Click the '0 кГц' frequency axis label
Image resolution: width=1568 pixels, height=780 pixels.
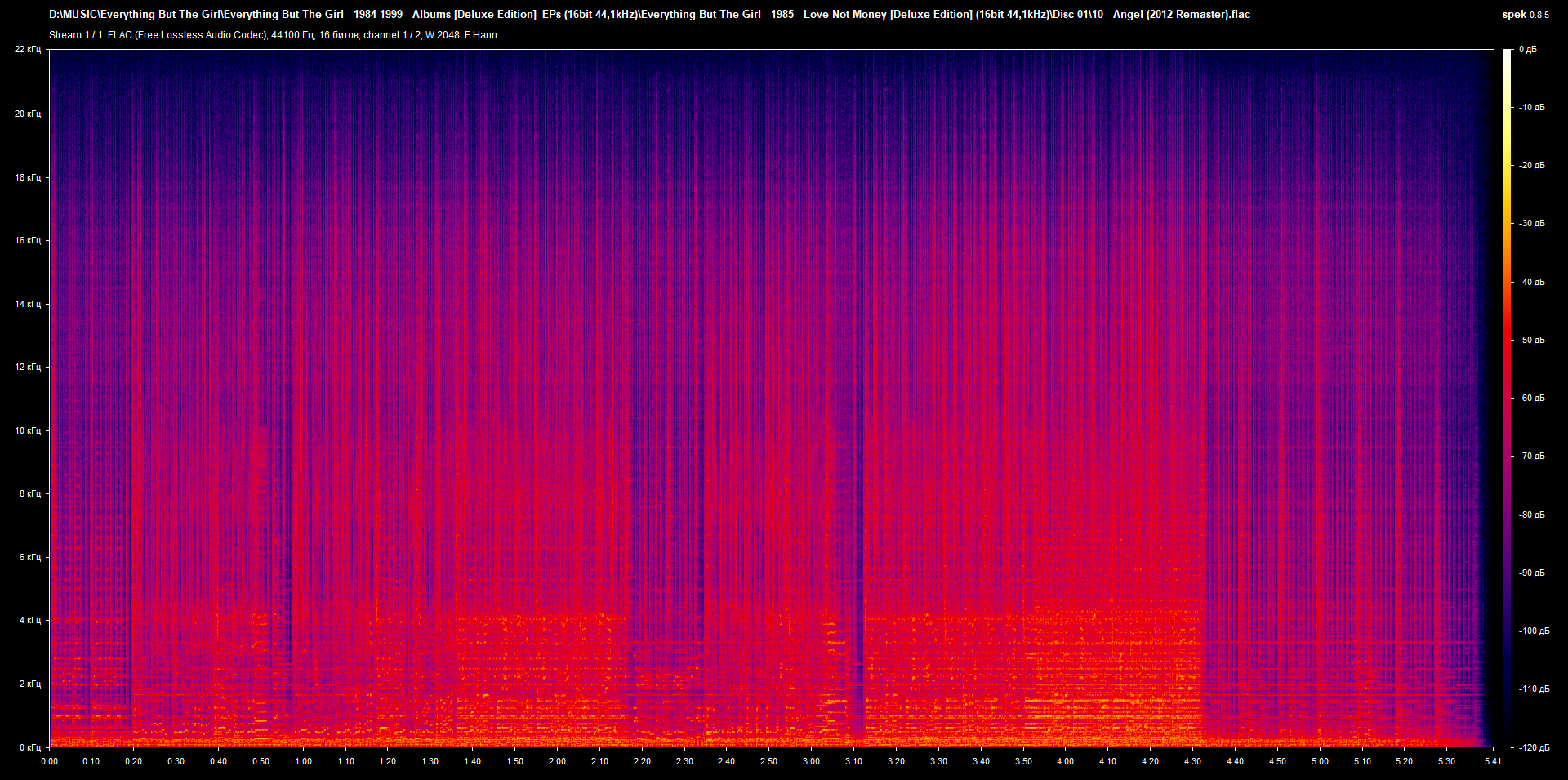point(30,747)
